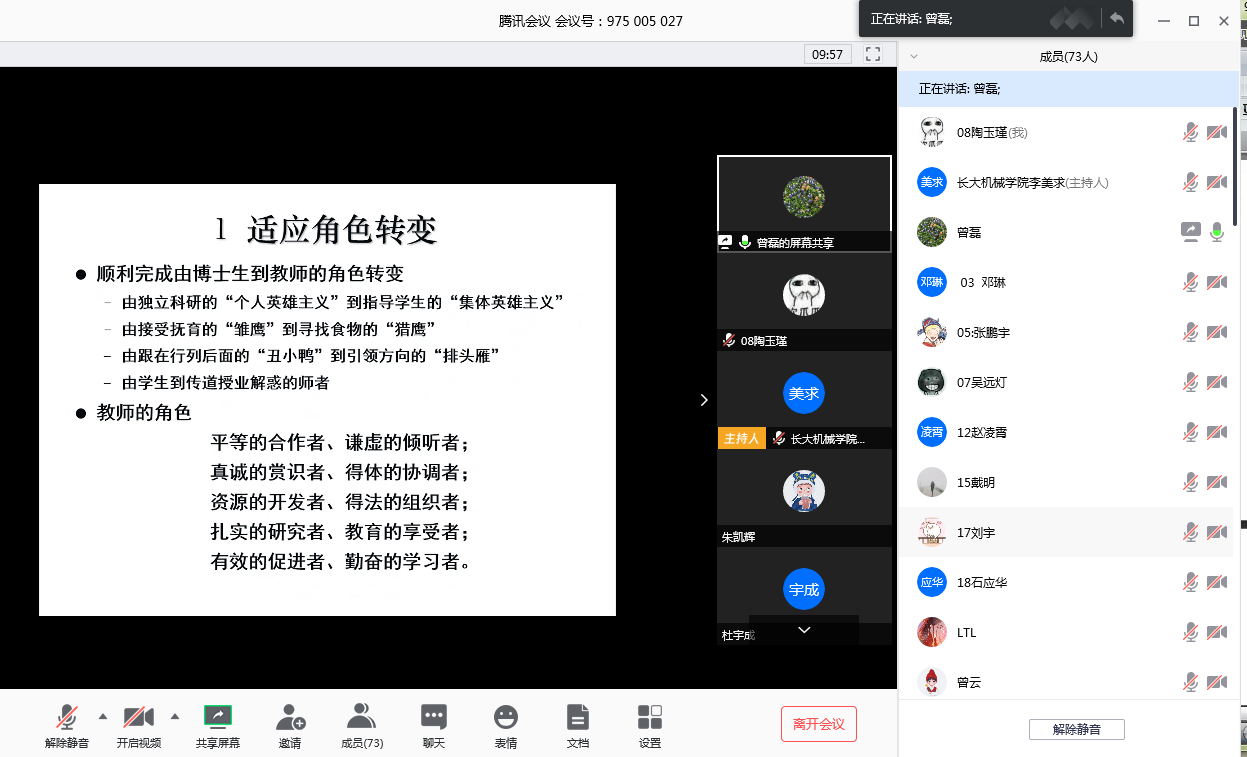Toggle the Start Video (开启视频) camera
The width and height of the screenshot is (1247, 757).
click(x=138, y=717)
